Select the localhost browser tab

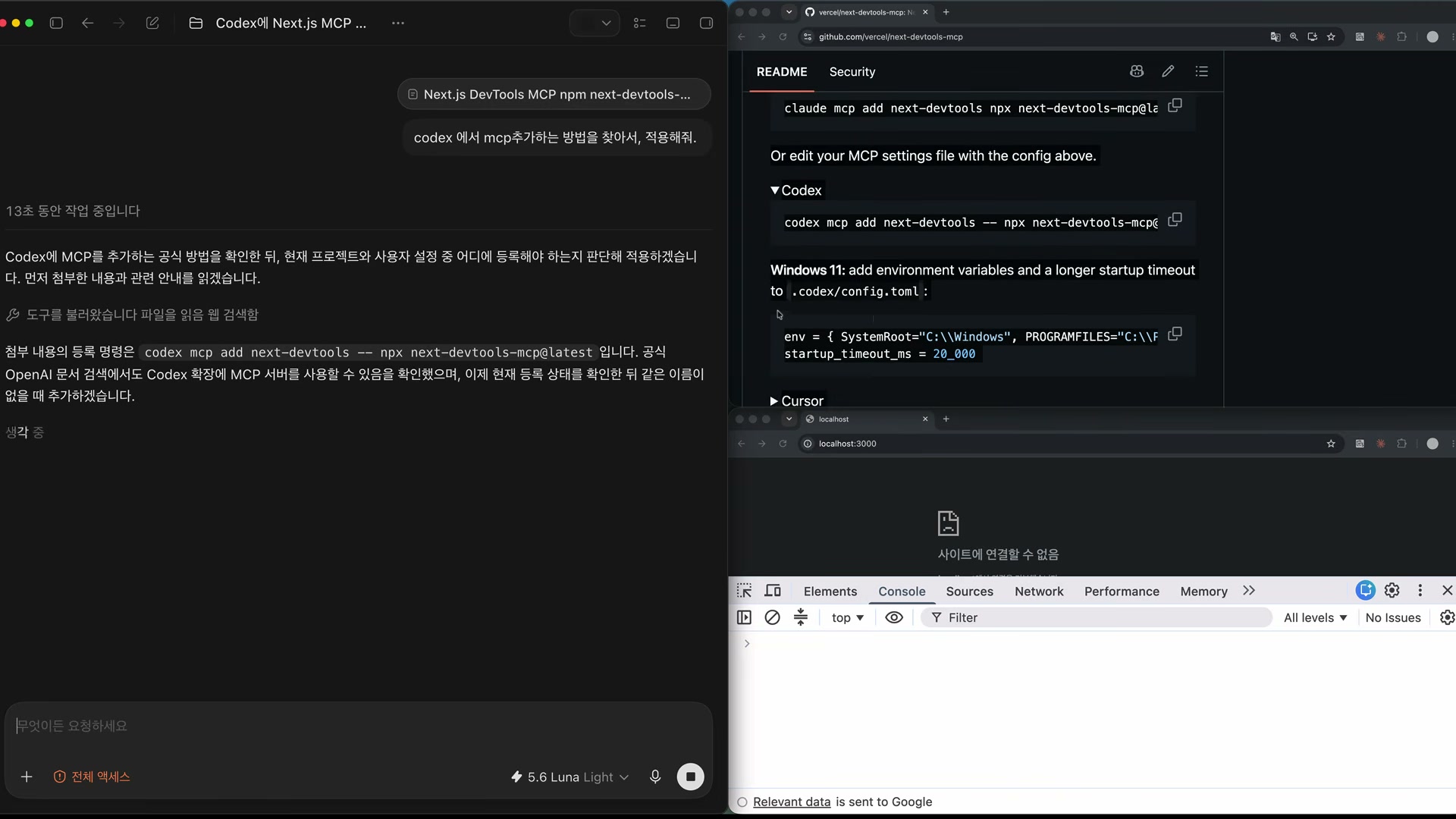coord(866,419)
